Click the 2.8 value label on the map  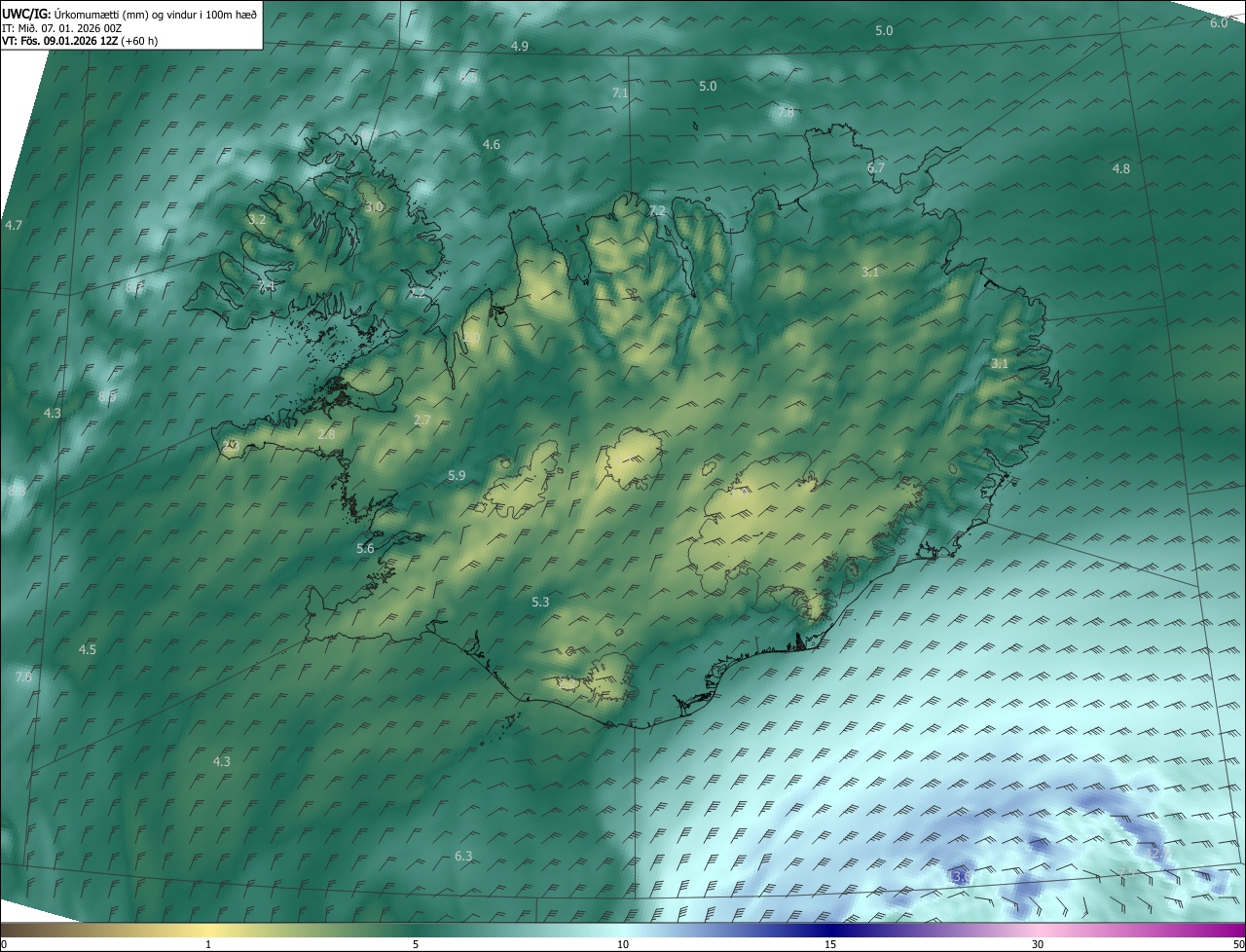326,434
